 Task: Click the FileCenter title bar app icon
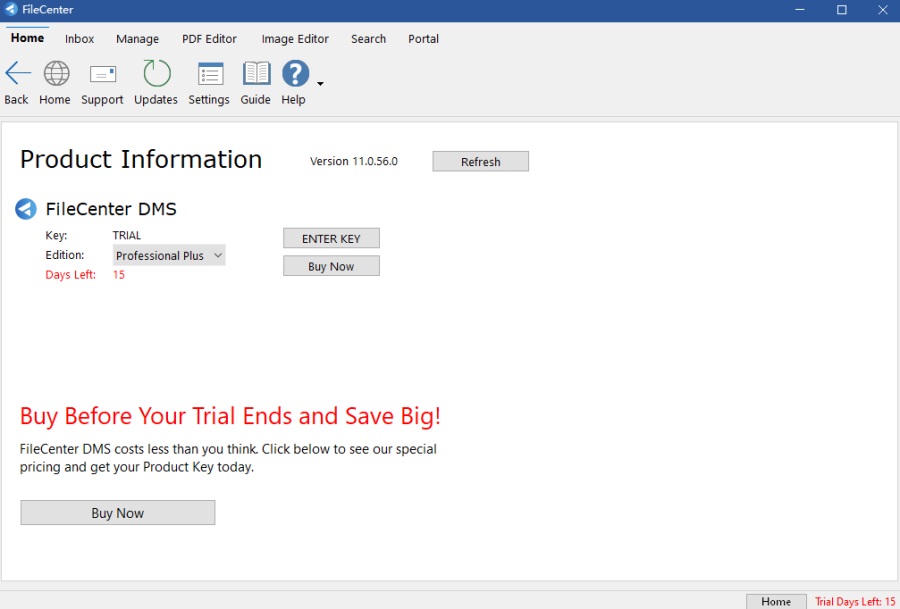11,9
